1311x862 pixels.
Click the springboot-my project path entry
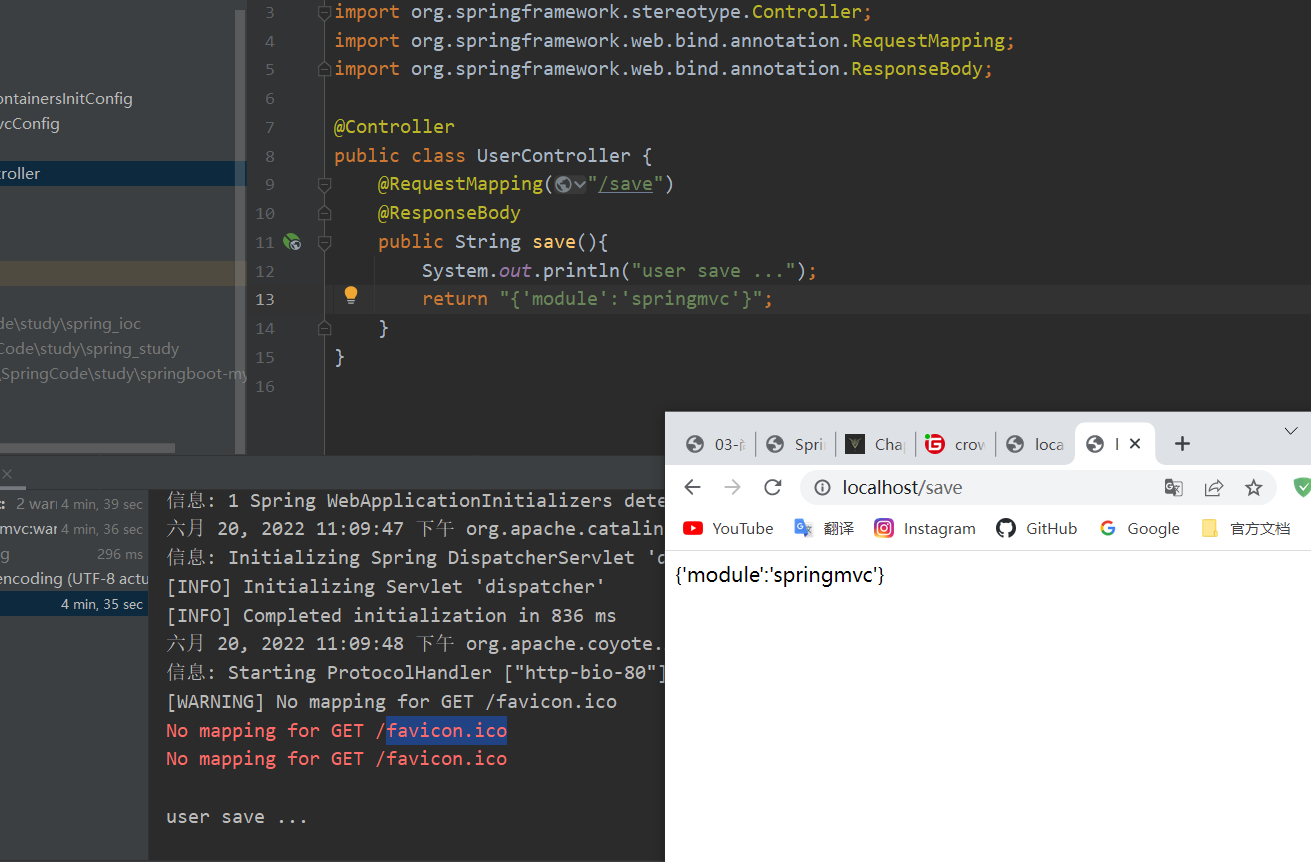[122, 373]
